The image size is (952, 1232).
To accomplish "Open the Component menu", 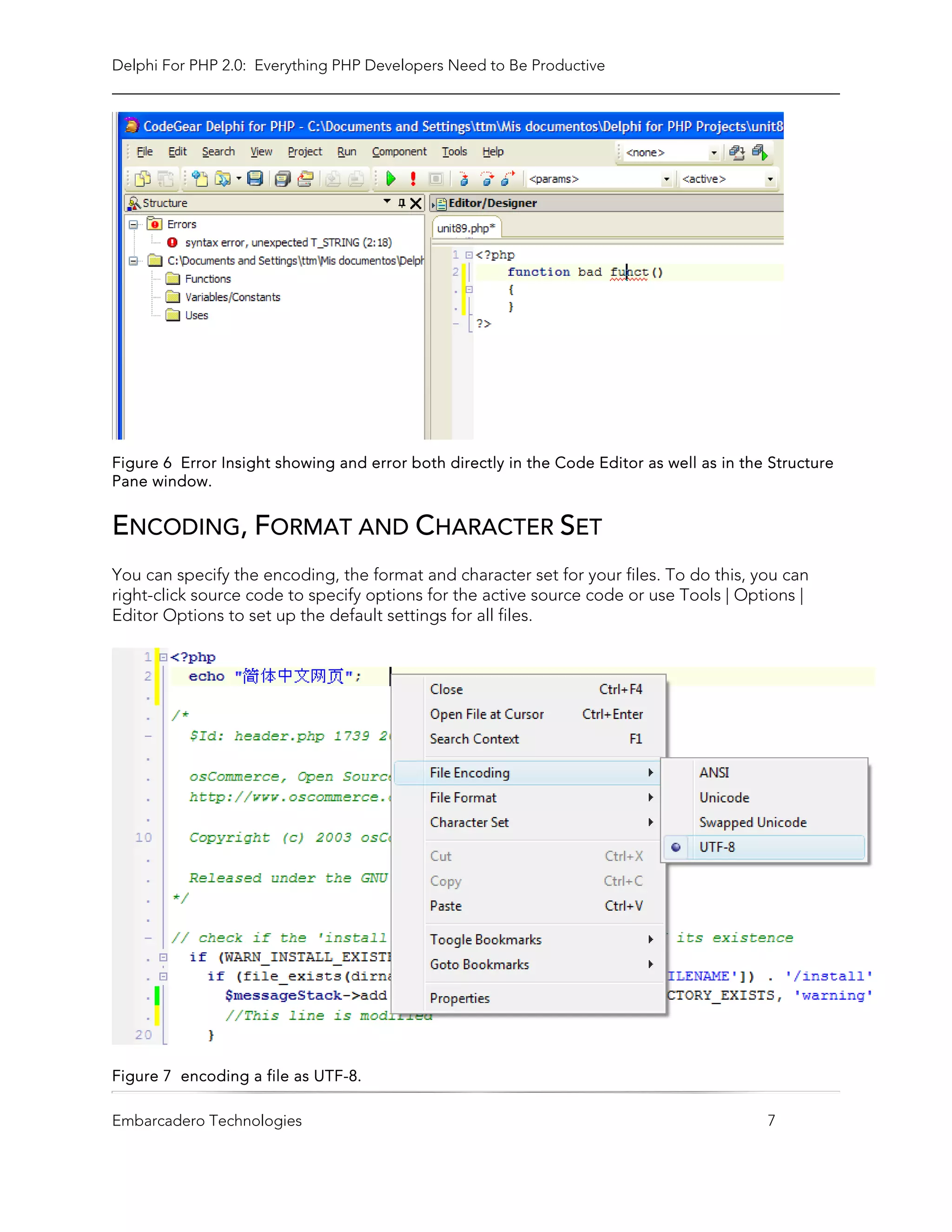I will tap(399, 152).
